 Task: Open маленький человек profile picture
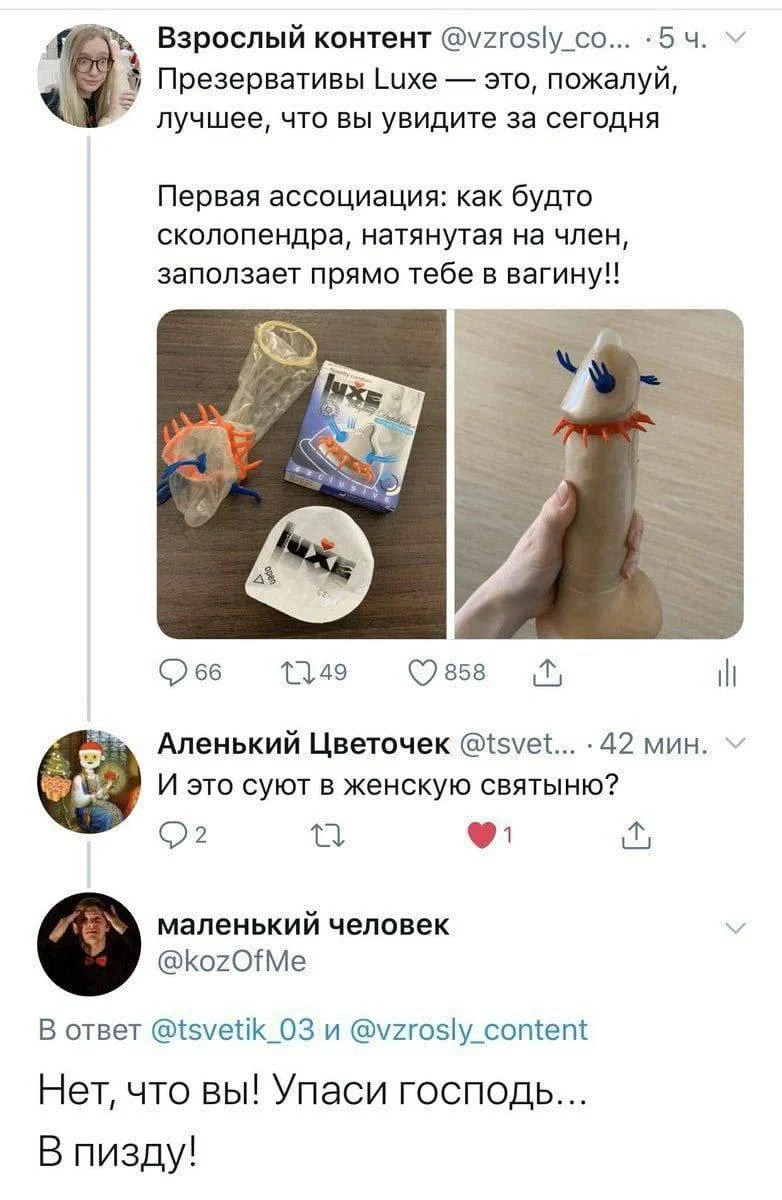click(x=89, y=944)
